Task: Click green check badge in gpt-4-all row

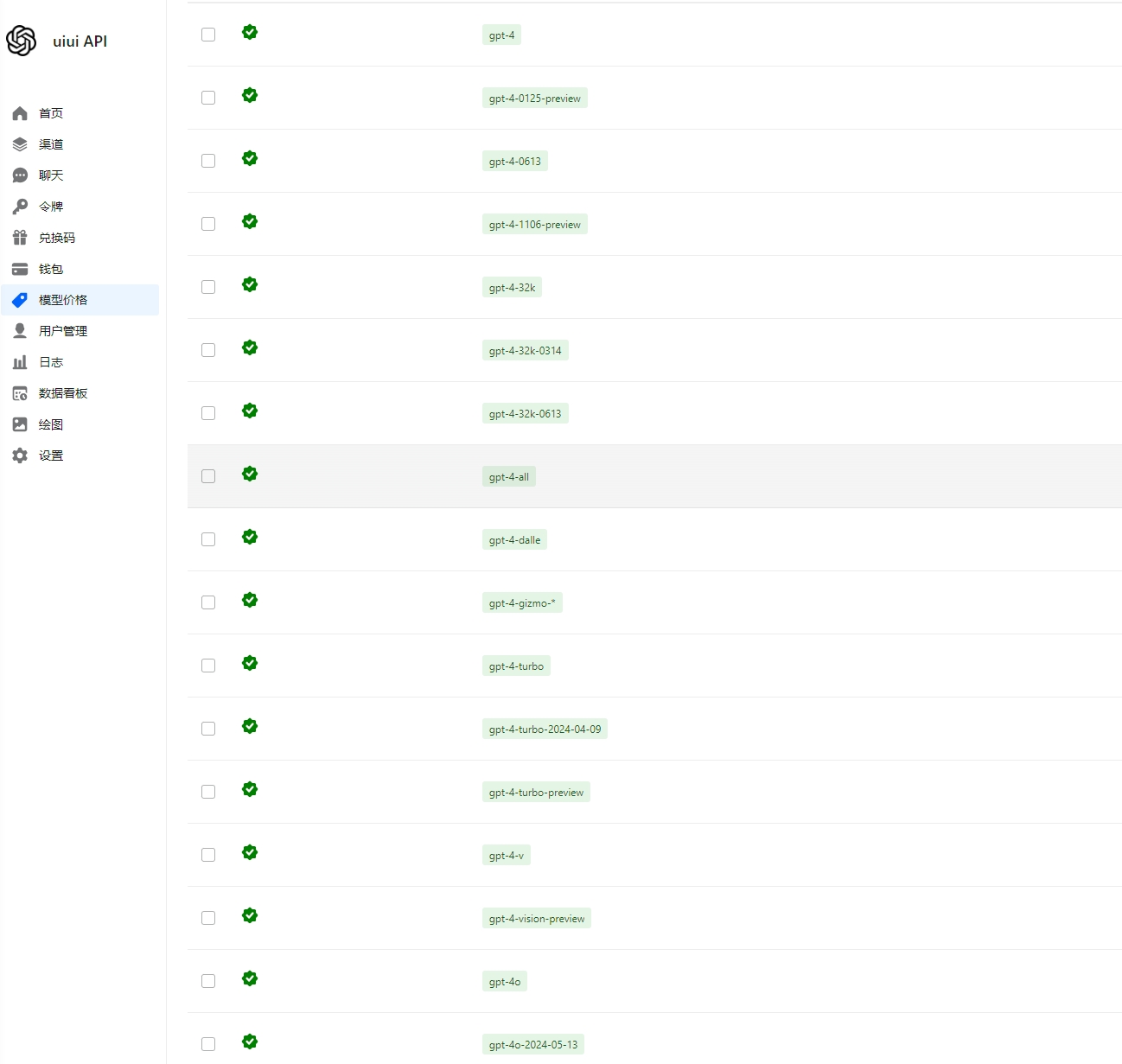Action: 250,474
